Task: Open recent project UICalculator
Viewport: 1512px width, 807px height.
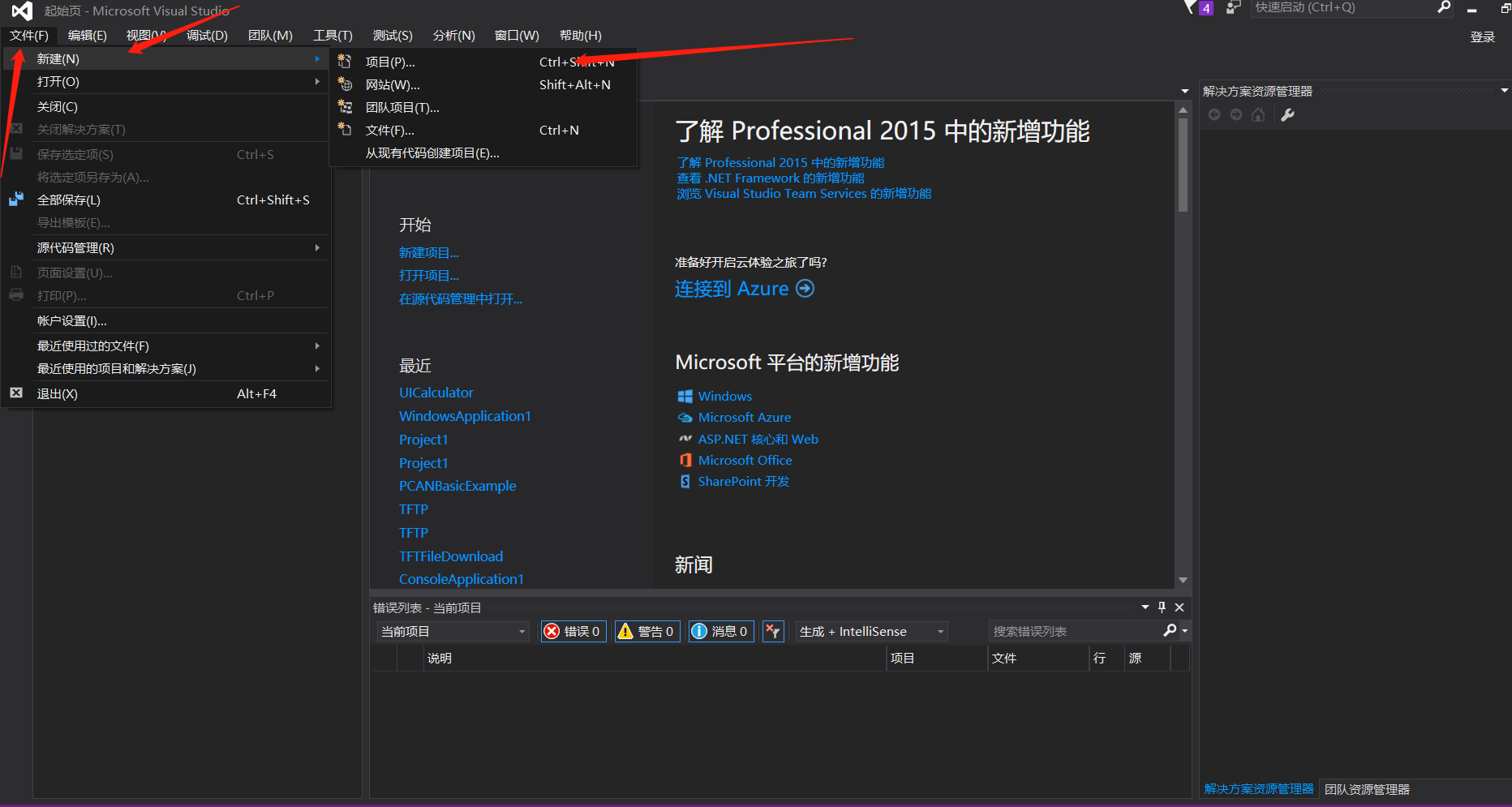Action: point(436,393)
